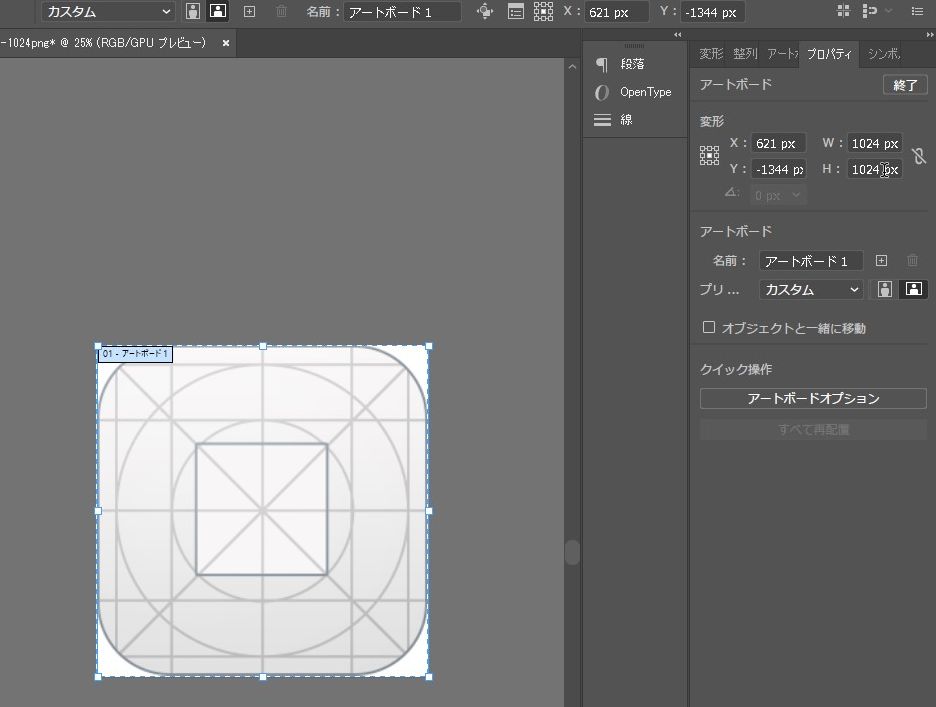Collapse the Properties panel group with double arrows
This screenshot has width=936, height=707.
coord(929,34)
